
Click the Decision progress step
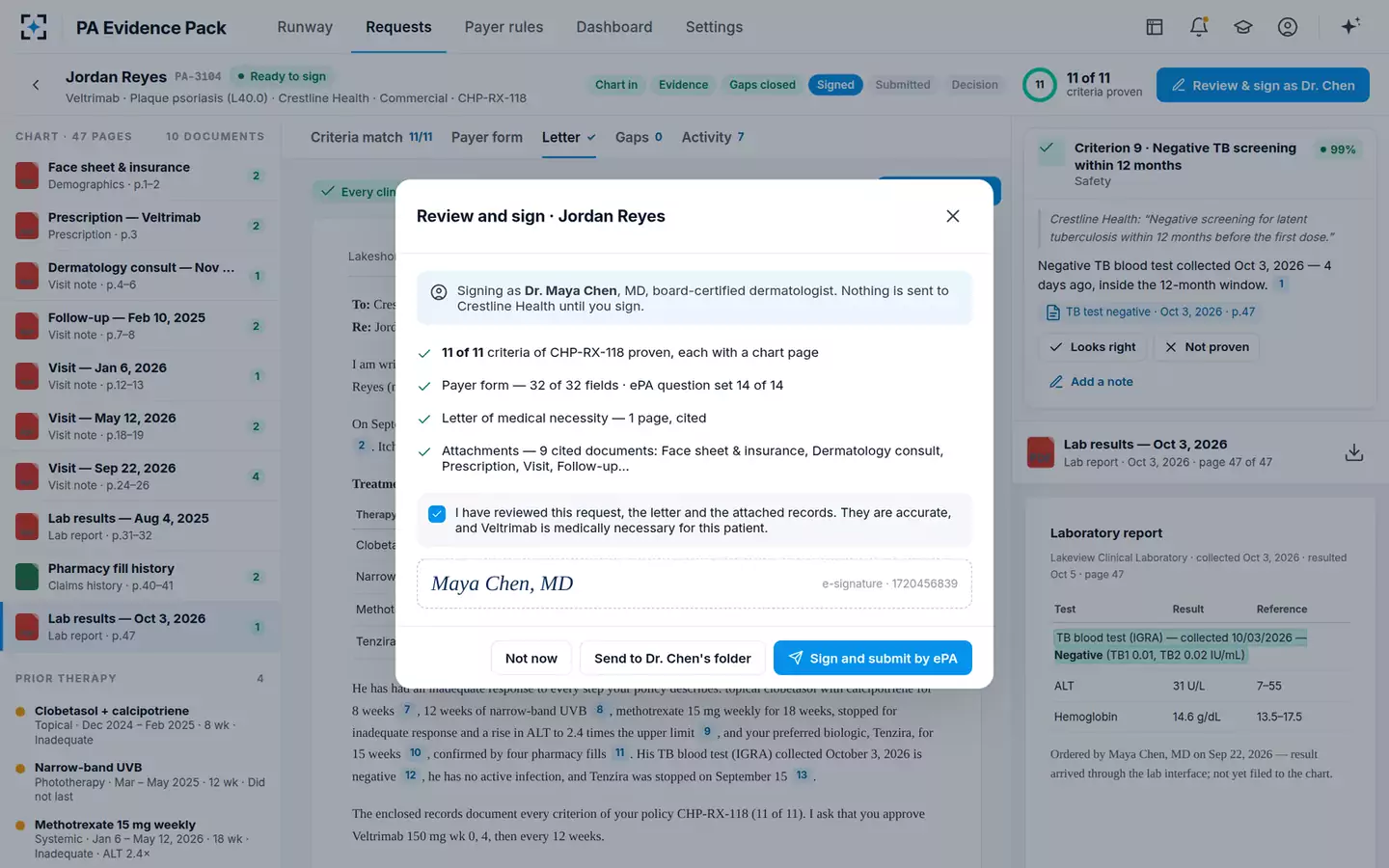974,85
